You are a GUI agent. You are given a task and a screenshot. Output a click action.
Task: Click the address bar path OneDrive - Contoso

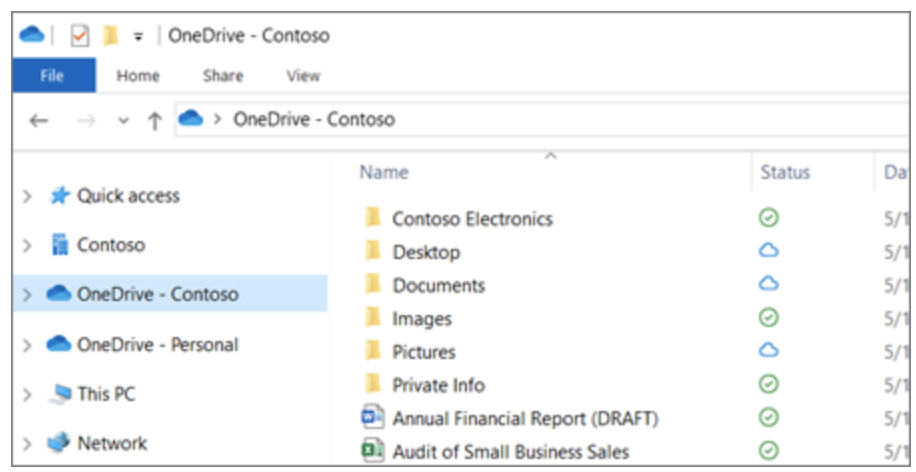(x=313, y=120)
